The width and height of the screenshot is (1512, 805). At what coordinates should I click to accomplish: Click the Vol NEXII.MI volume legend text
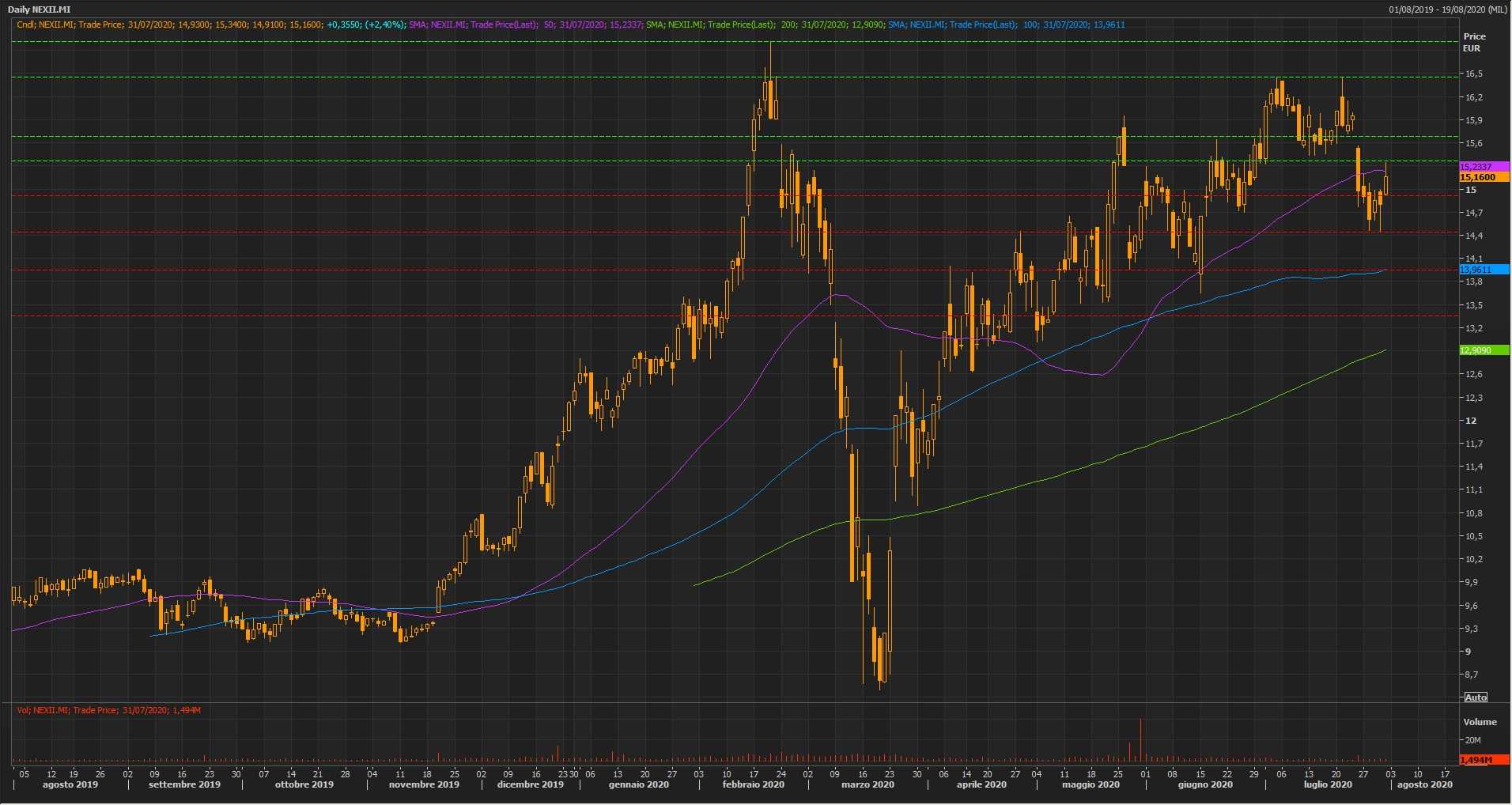click(x=109, y=710)
